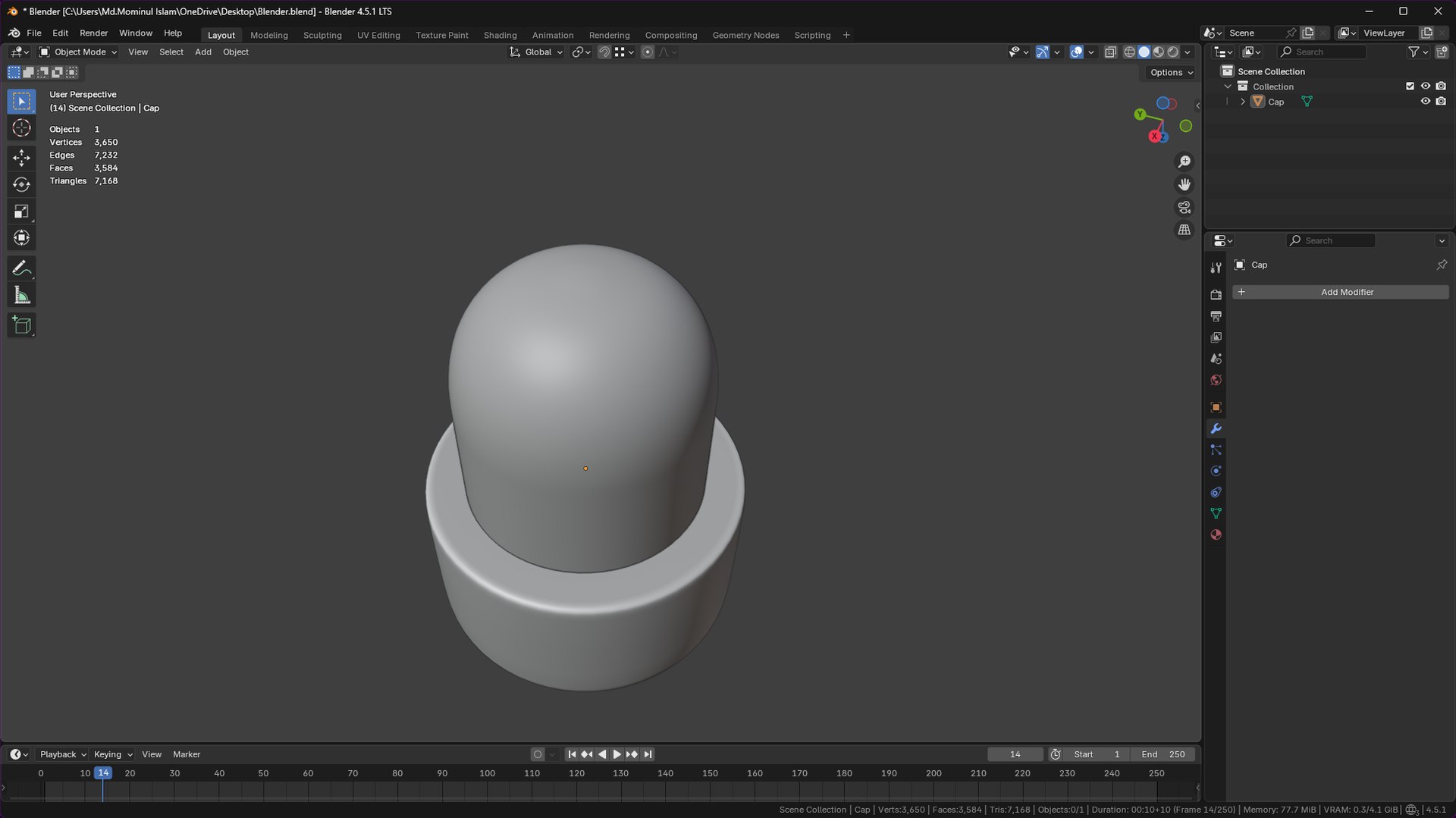Click the Add Modifier button

point(1340,292)
